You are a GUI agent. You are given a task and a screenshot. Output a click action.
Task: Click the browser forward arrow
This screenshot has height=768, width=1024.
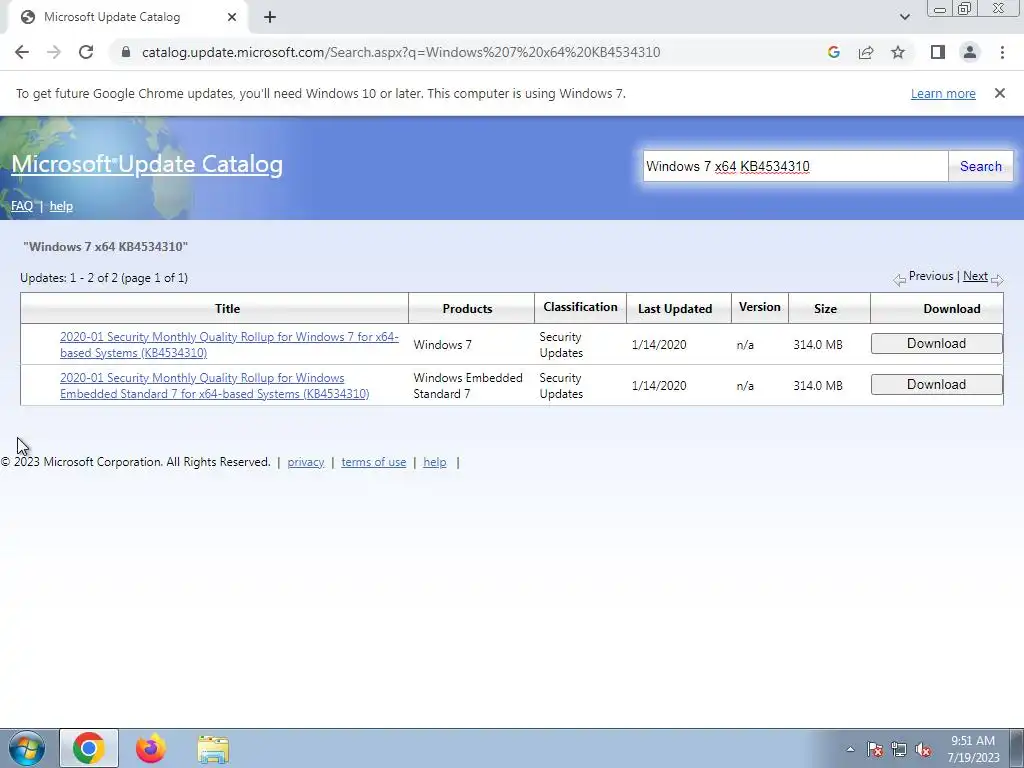point(54,52)
